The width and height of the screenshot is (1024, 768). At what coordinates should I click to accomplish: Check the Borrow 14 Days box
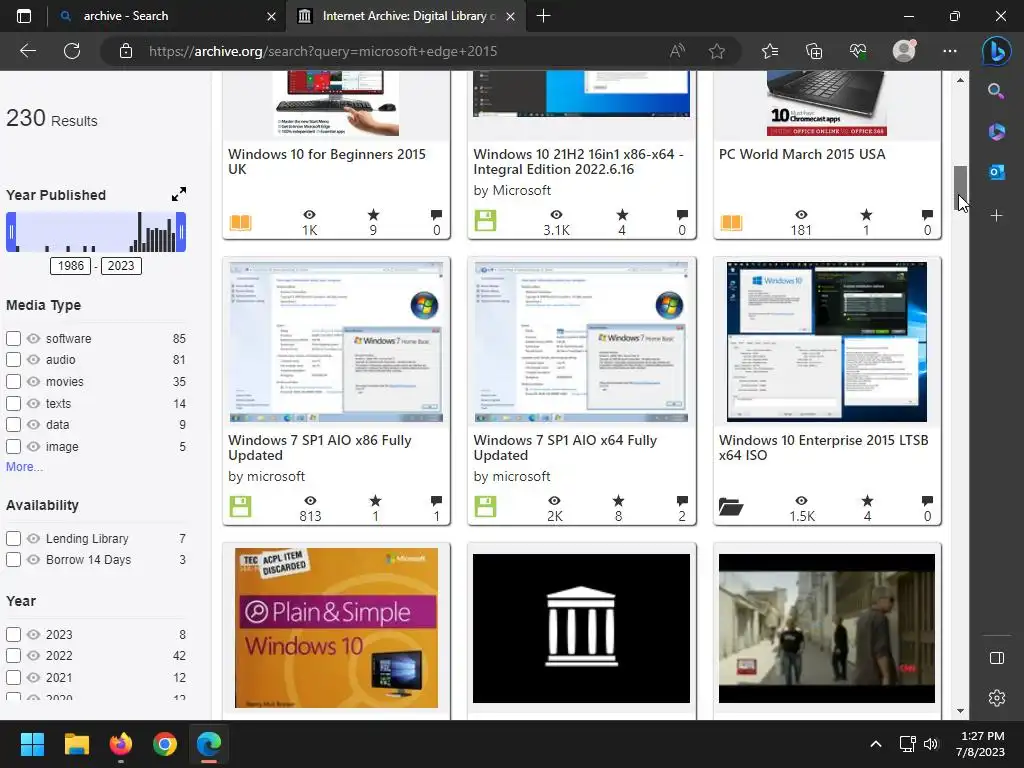point(14,560)
